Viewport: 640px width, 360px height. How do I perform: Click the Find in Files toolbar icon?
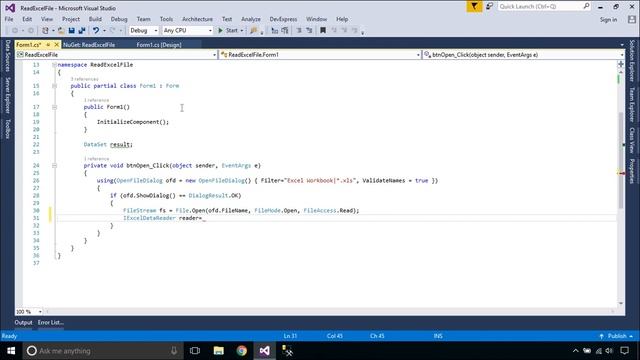point(254,31)
